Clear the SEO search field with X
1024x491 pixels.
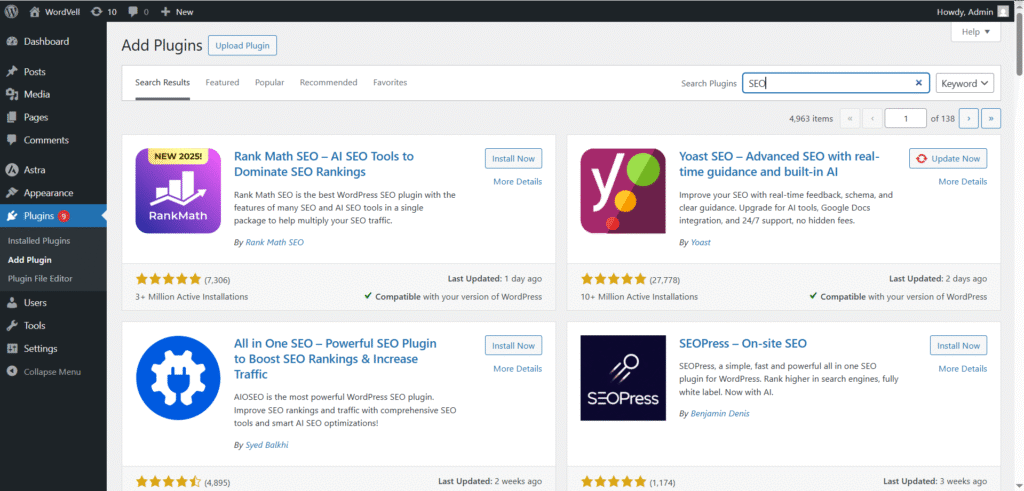click(918, 83)
